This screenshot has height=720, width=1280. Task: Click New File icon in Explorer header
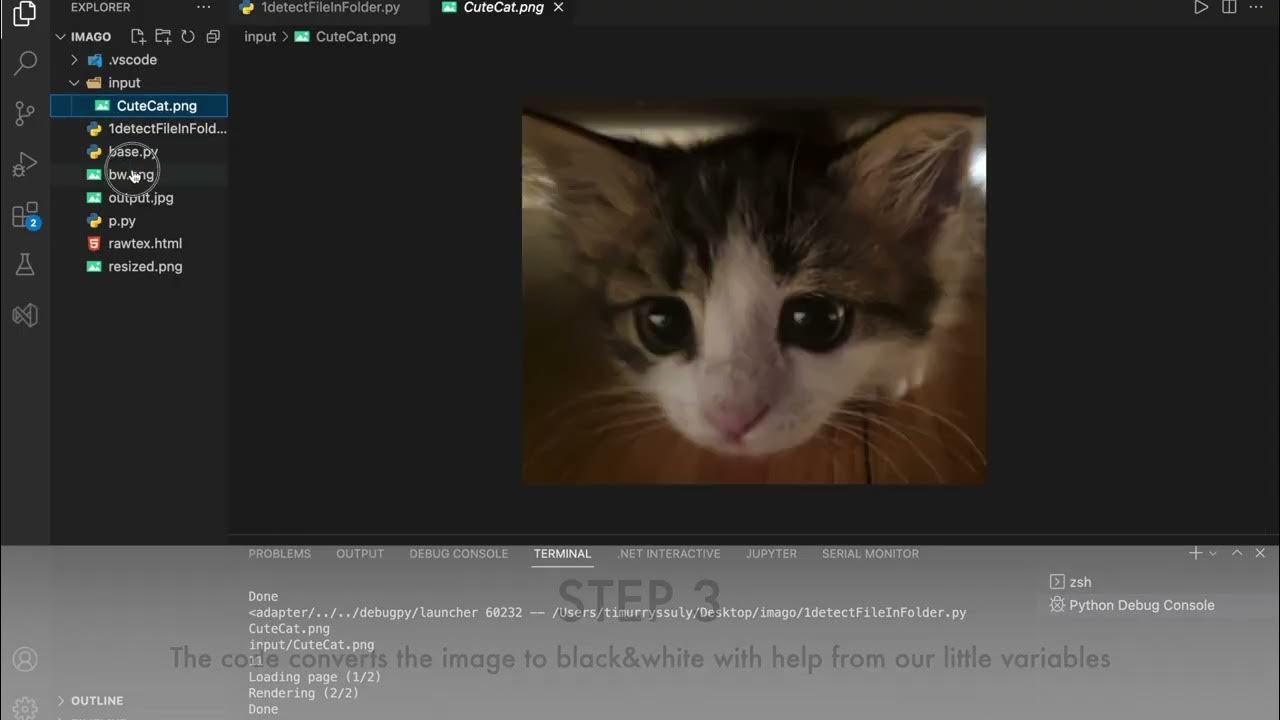138,36
